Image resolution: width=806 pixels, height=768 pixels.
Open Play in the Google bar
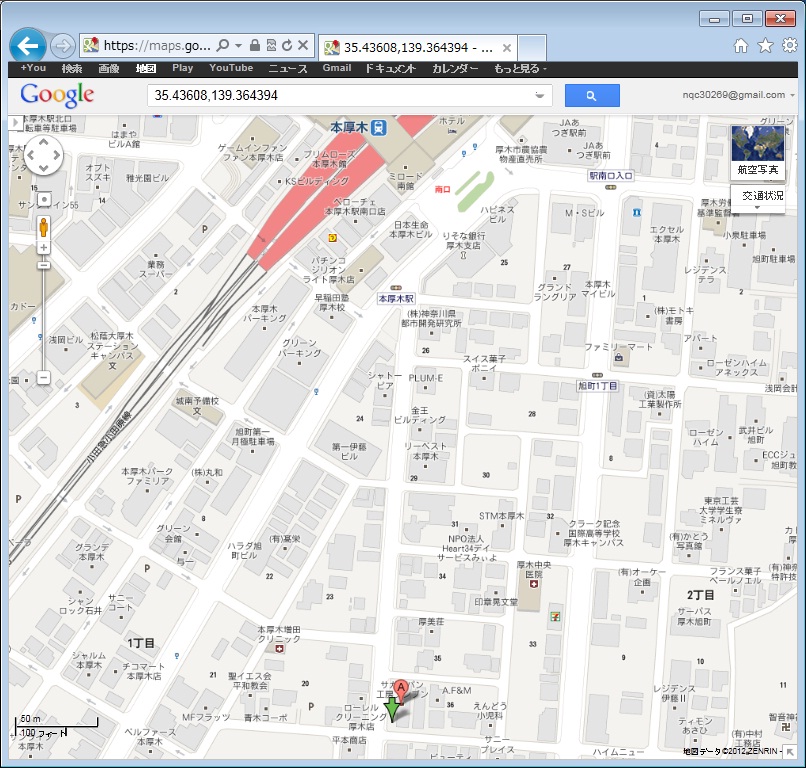(182, 68)
